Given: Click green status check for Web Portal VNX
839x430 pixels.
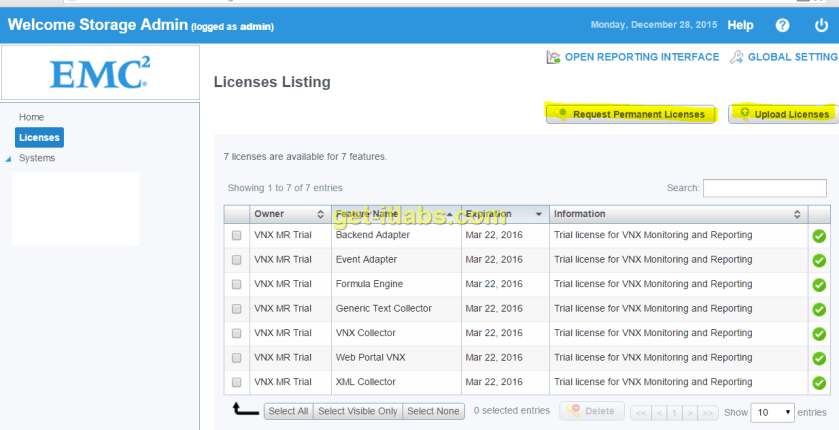Looking at the screenshot, I should pos(819,358).
